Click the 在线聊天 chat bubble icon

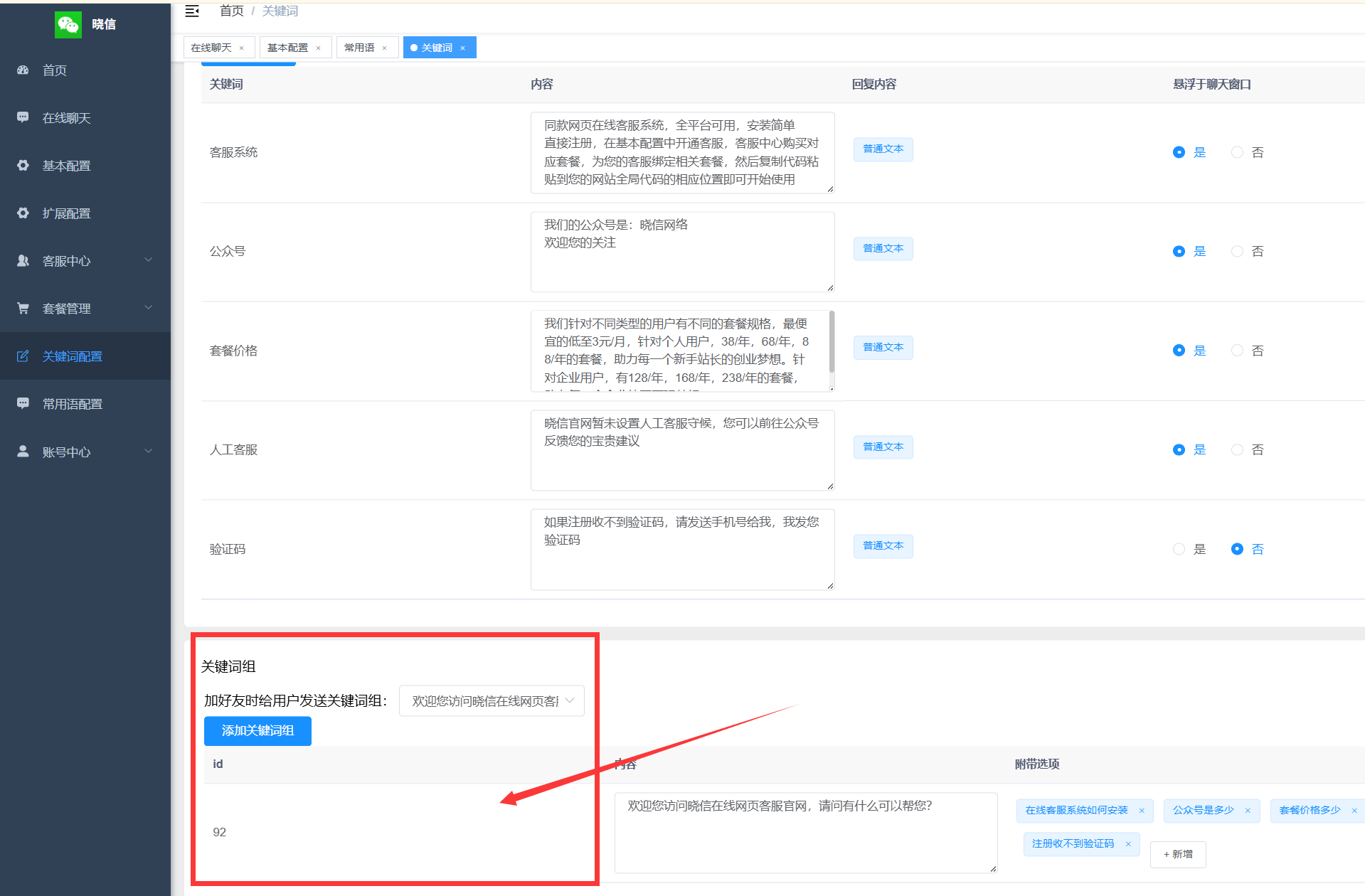coord(23,117)
